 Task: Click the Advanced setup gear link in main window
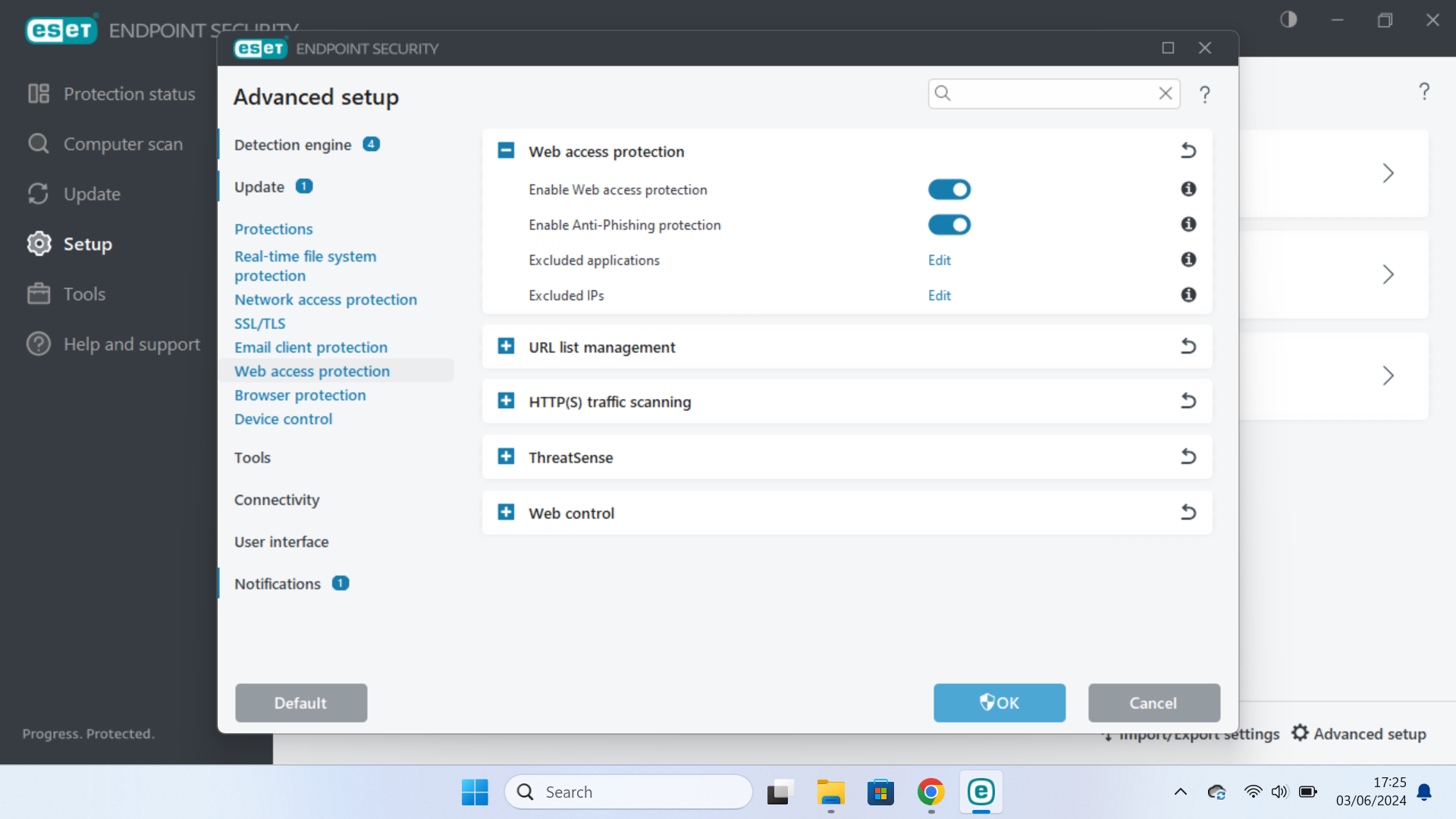tap(1359, 733)
